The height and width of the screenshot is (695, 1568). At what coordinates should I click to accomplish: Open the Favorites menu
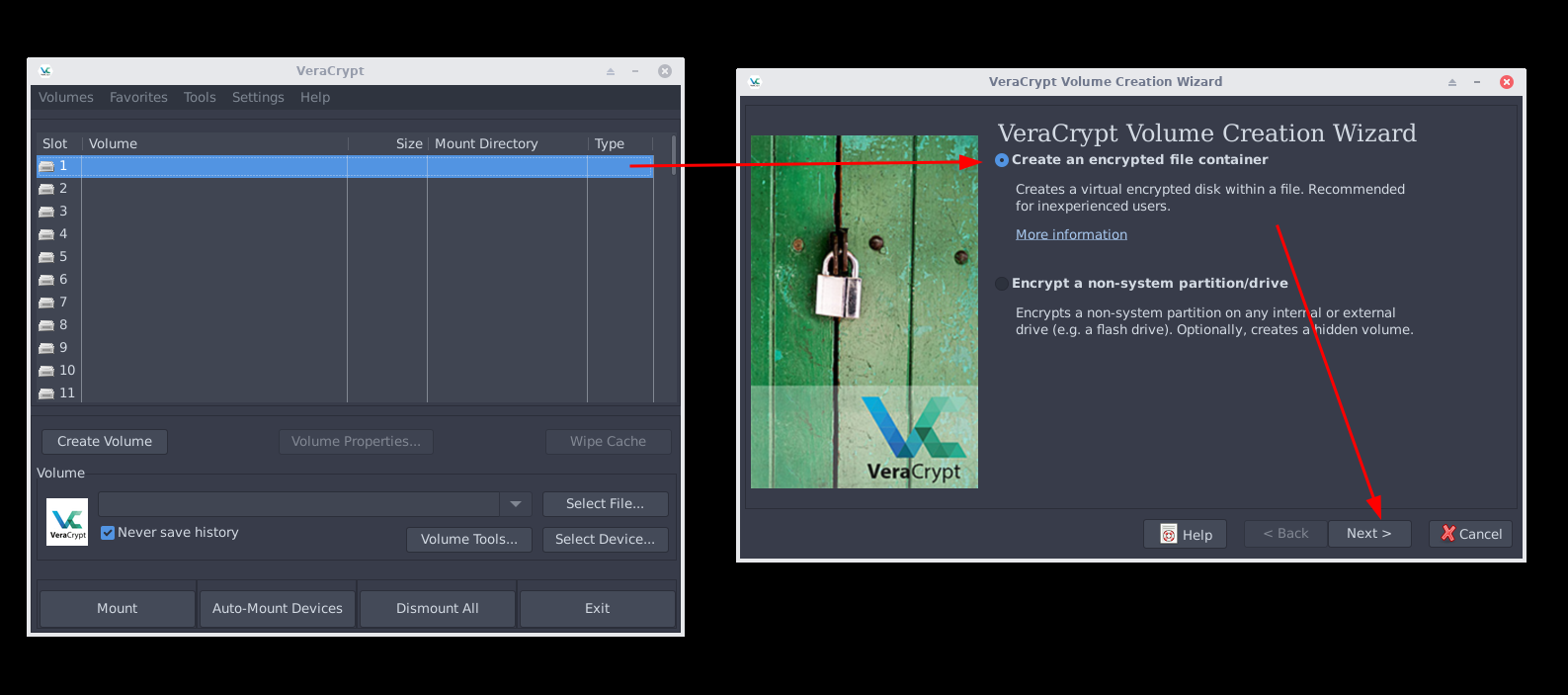coord(138,97)
